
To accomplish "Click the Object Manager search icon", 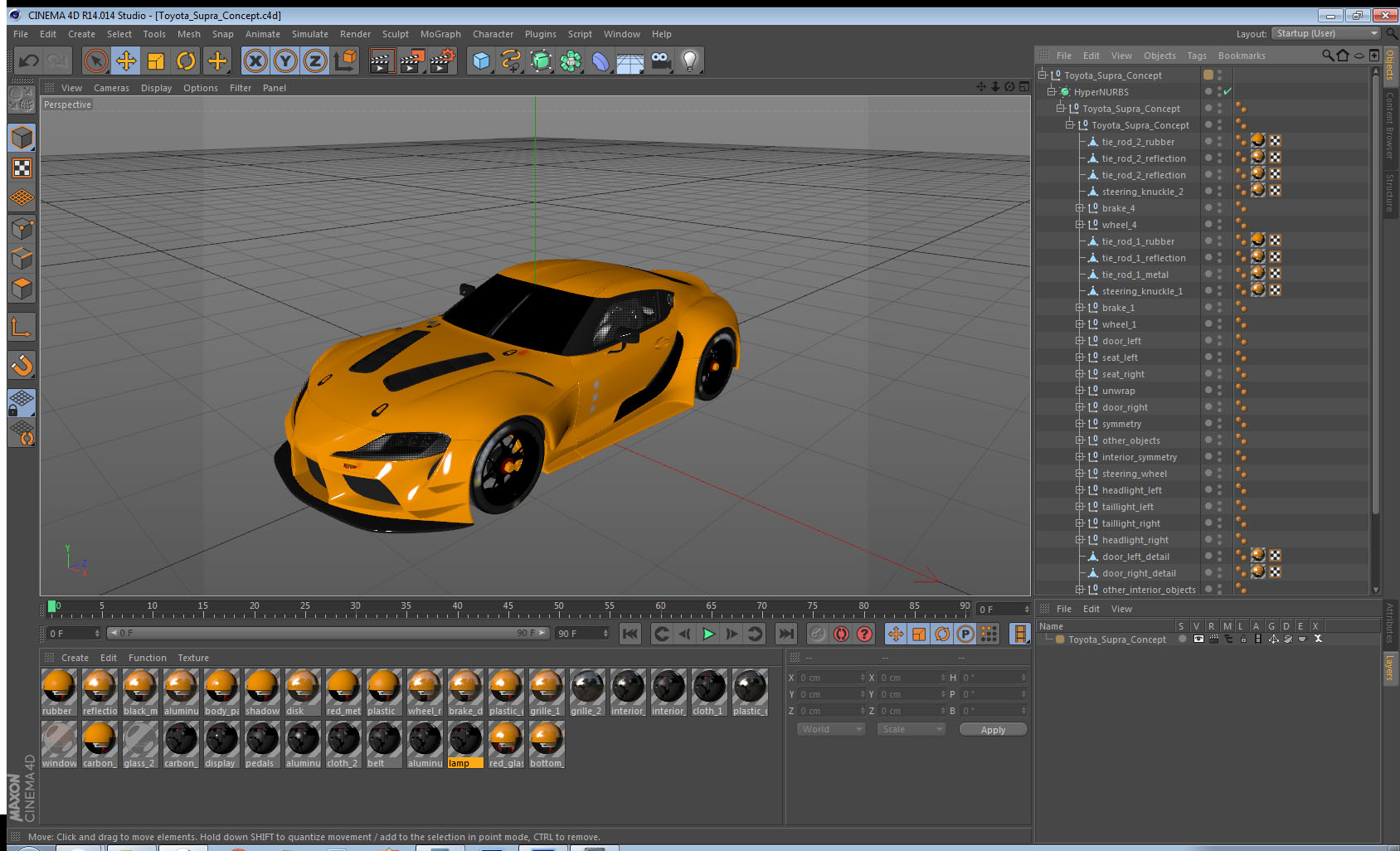I will pyautogui.click(x=1327, y=56).
